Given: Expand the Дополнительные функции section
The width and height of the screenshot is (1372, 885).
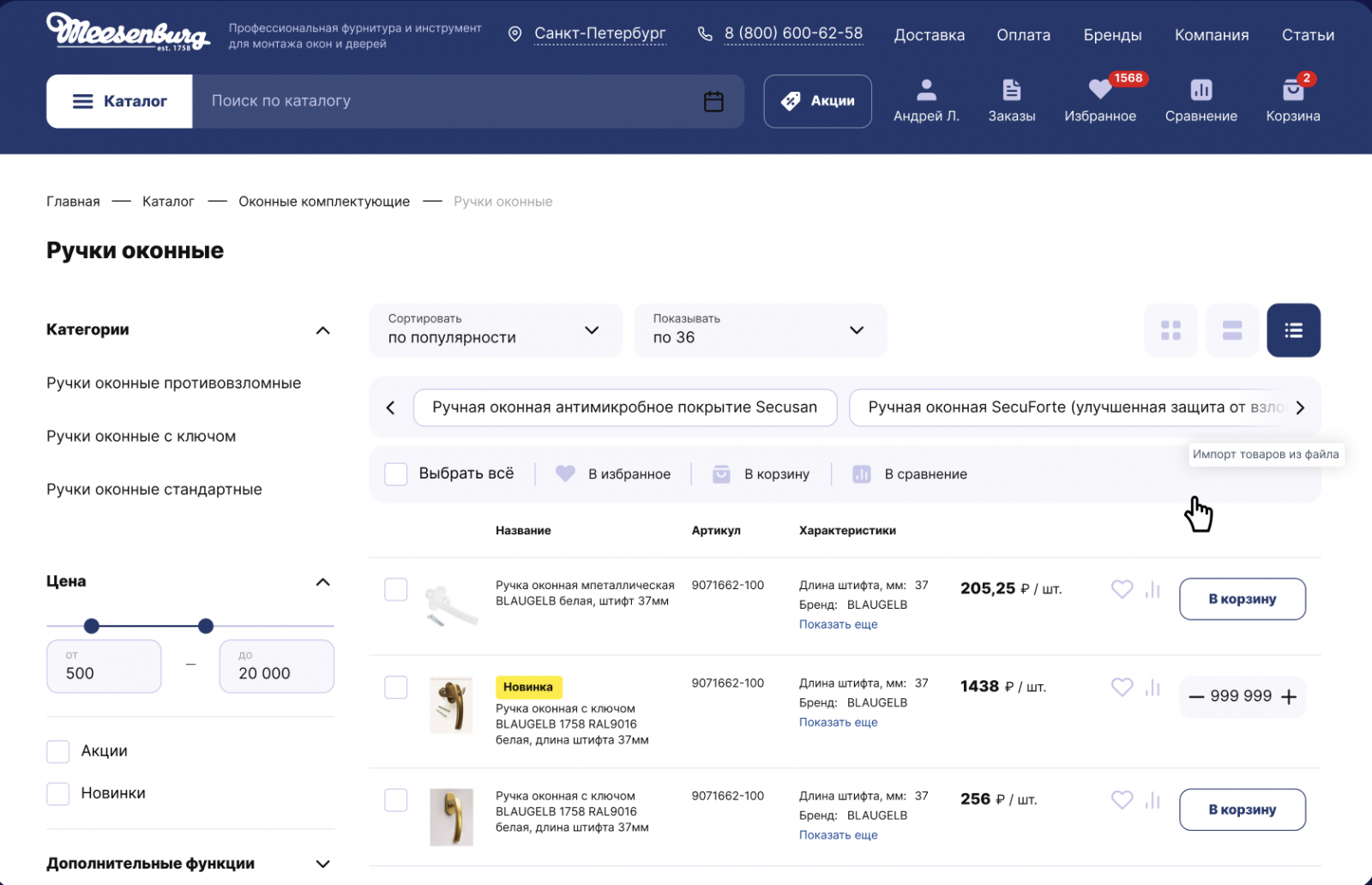Looking at the screenshot, I should point(322,864).
